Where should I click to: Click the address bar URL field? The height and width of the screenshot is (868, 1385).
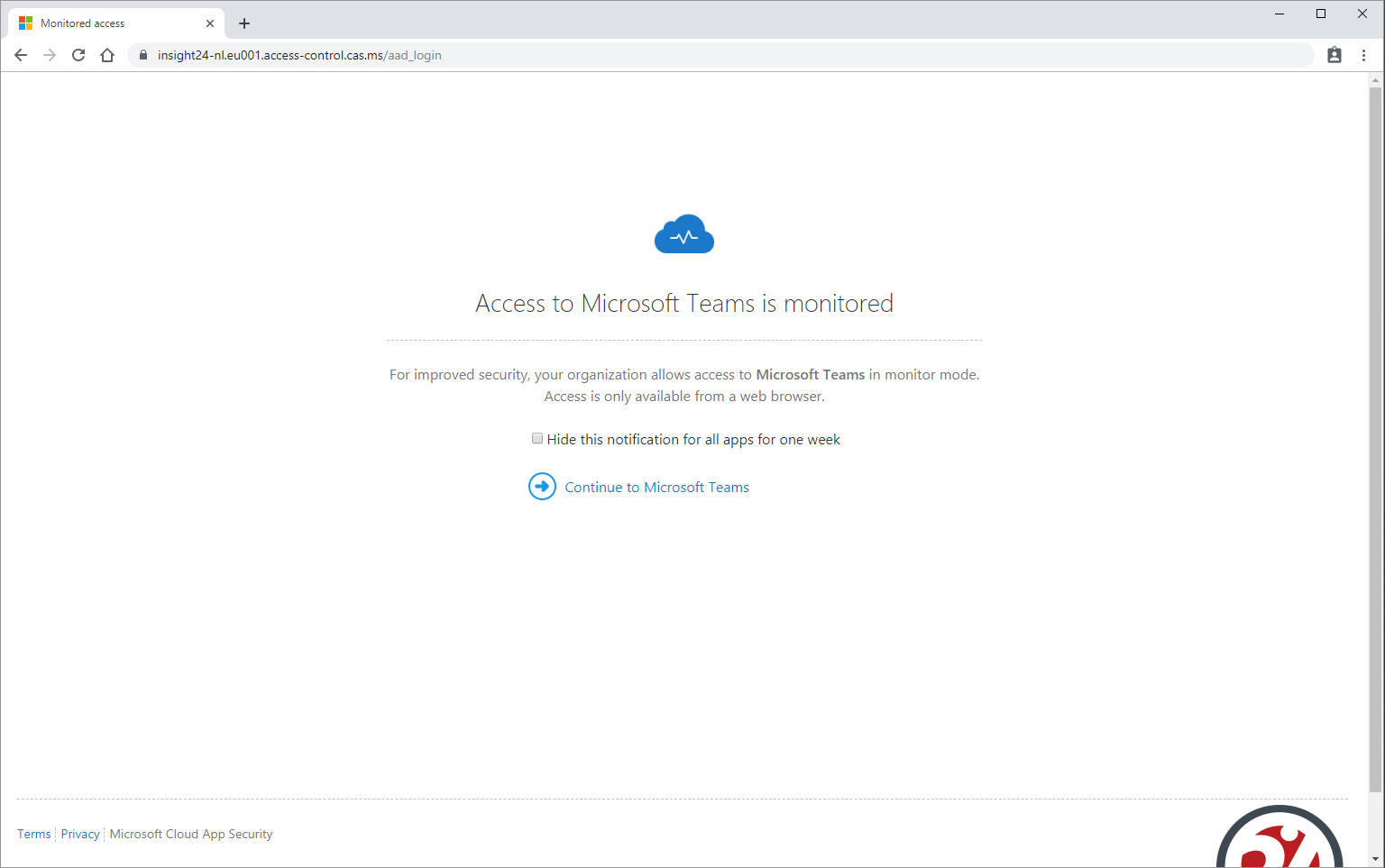tap(720, 55)
